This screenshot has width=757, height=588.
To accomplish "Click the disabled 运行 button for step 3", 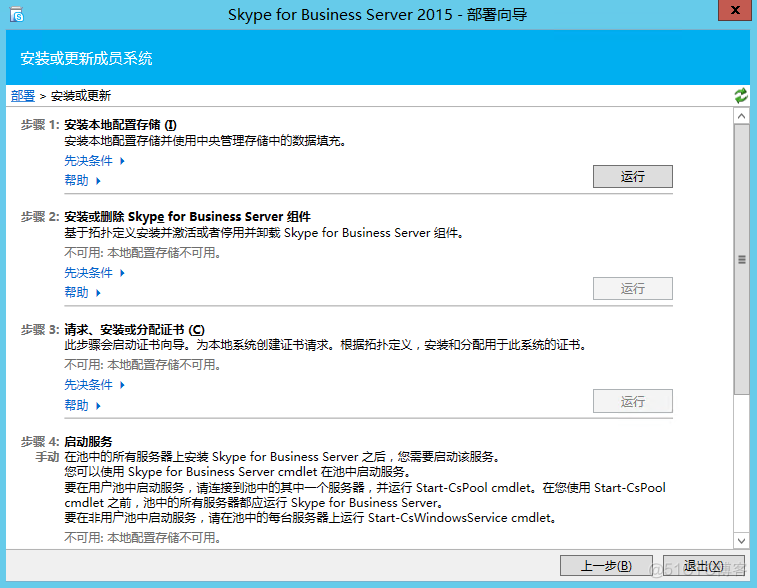I will click(x=632, y=401).
